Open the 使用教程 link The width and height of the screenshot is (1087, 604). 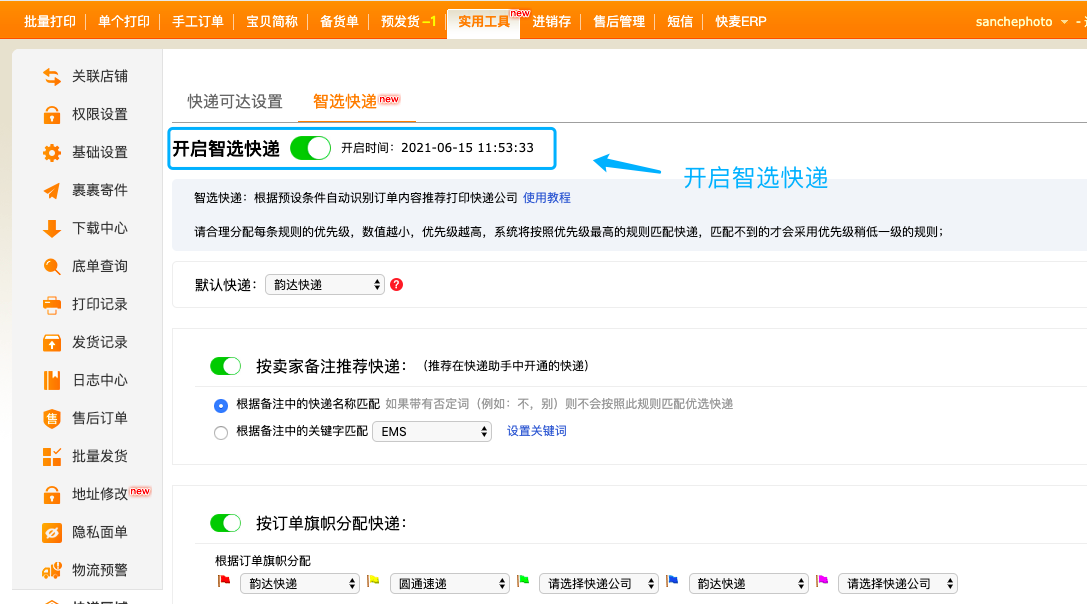pyautogui.click(x=547, y=198)
